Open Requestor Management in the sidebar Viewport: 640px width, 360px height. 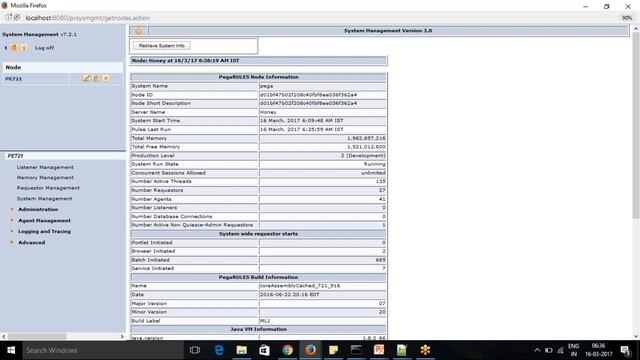48,188
